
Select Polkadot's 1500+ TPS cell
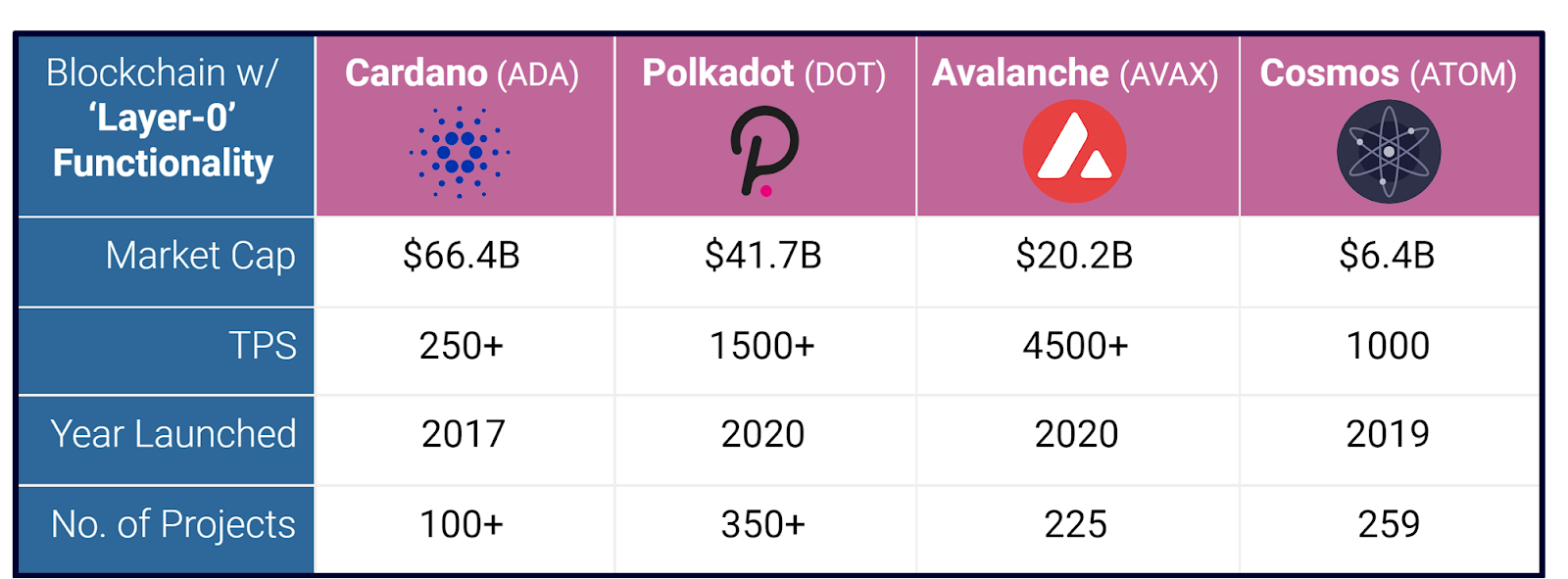coord(762,346)
